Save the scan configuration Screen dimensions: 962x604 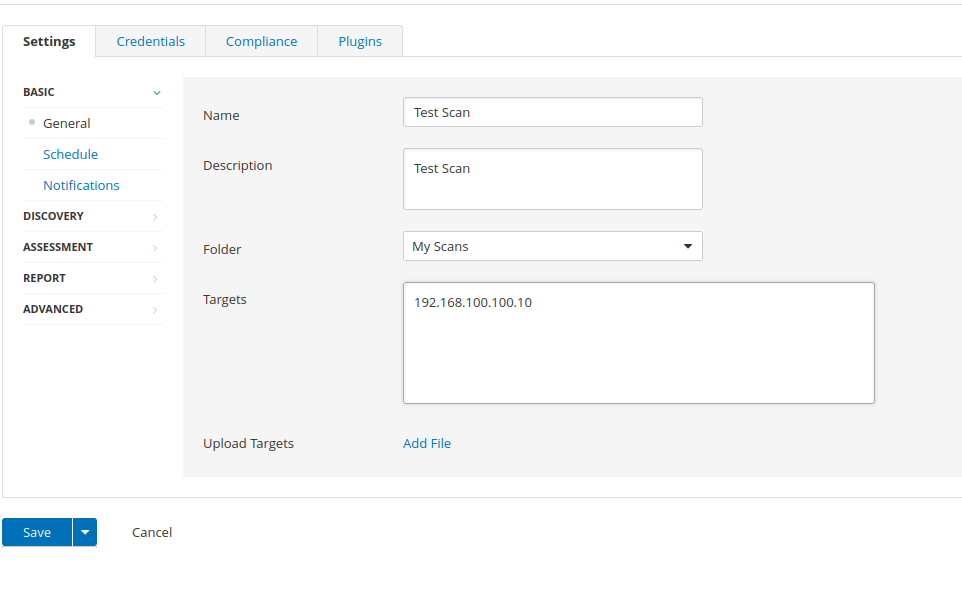[37, 532]
